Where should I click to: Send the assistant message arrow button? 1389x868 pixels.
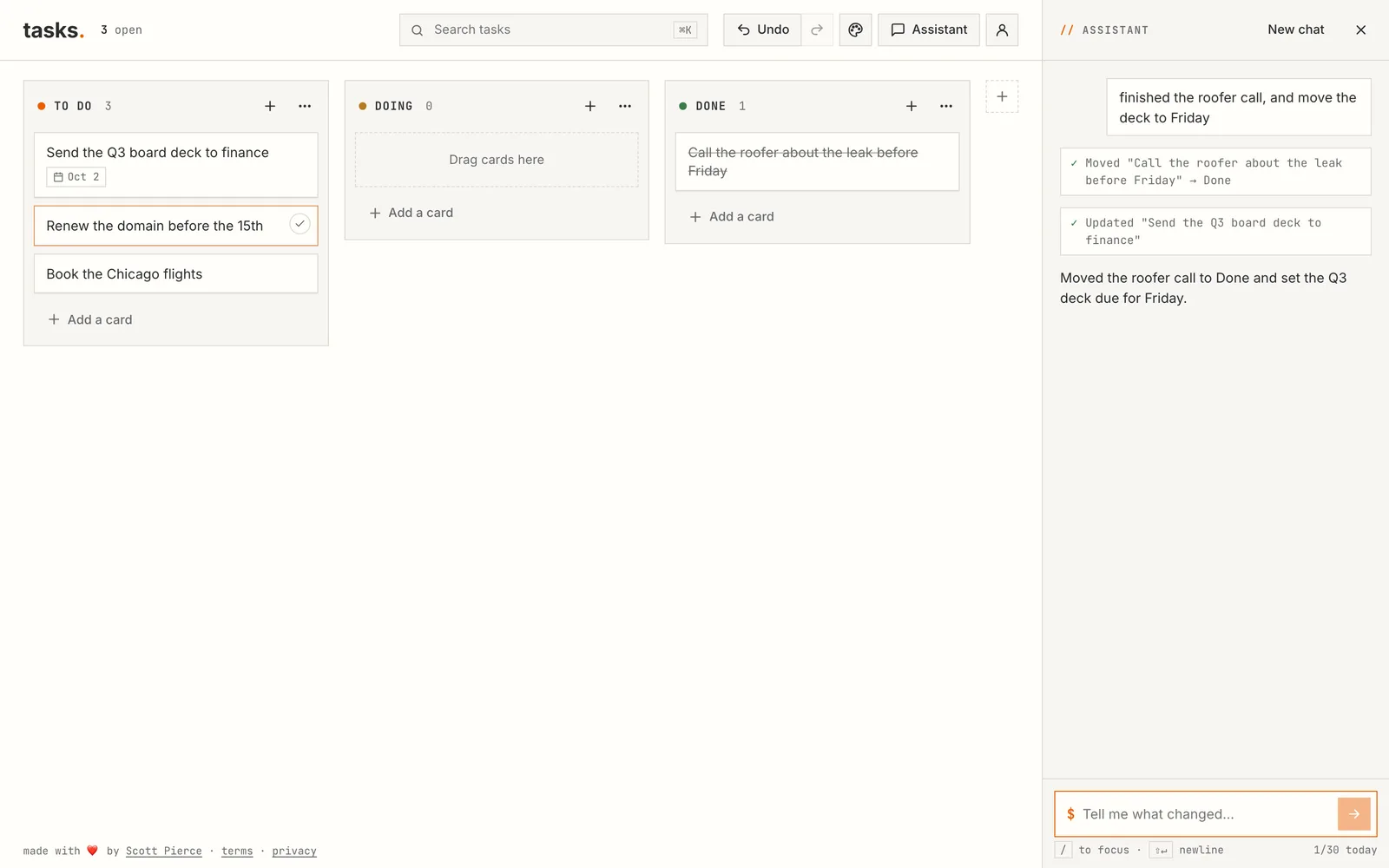click(x=1353, y=814)
